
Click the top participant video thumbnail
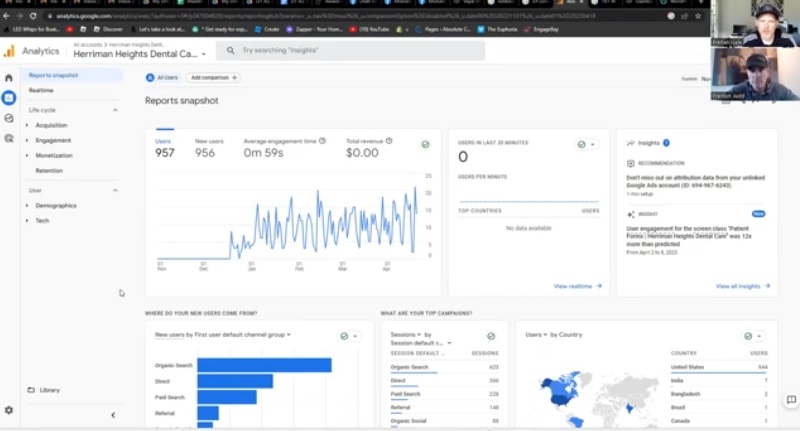(754, 23)
